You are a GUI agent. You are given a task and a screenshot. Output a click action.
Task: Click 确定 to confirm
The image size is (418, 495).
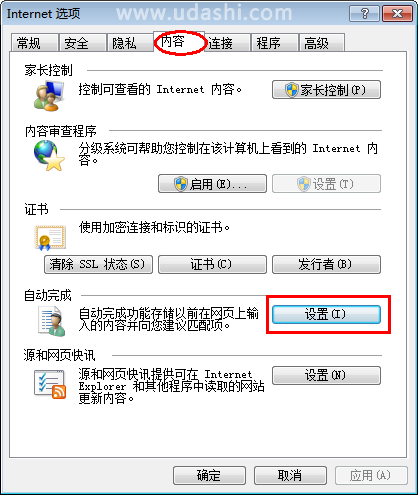pyautogui.click(x=209, y=475)
